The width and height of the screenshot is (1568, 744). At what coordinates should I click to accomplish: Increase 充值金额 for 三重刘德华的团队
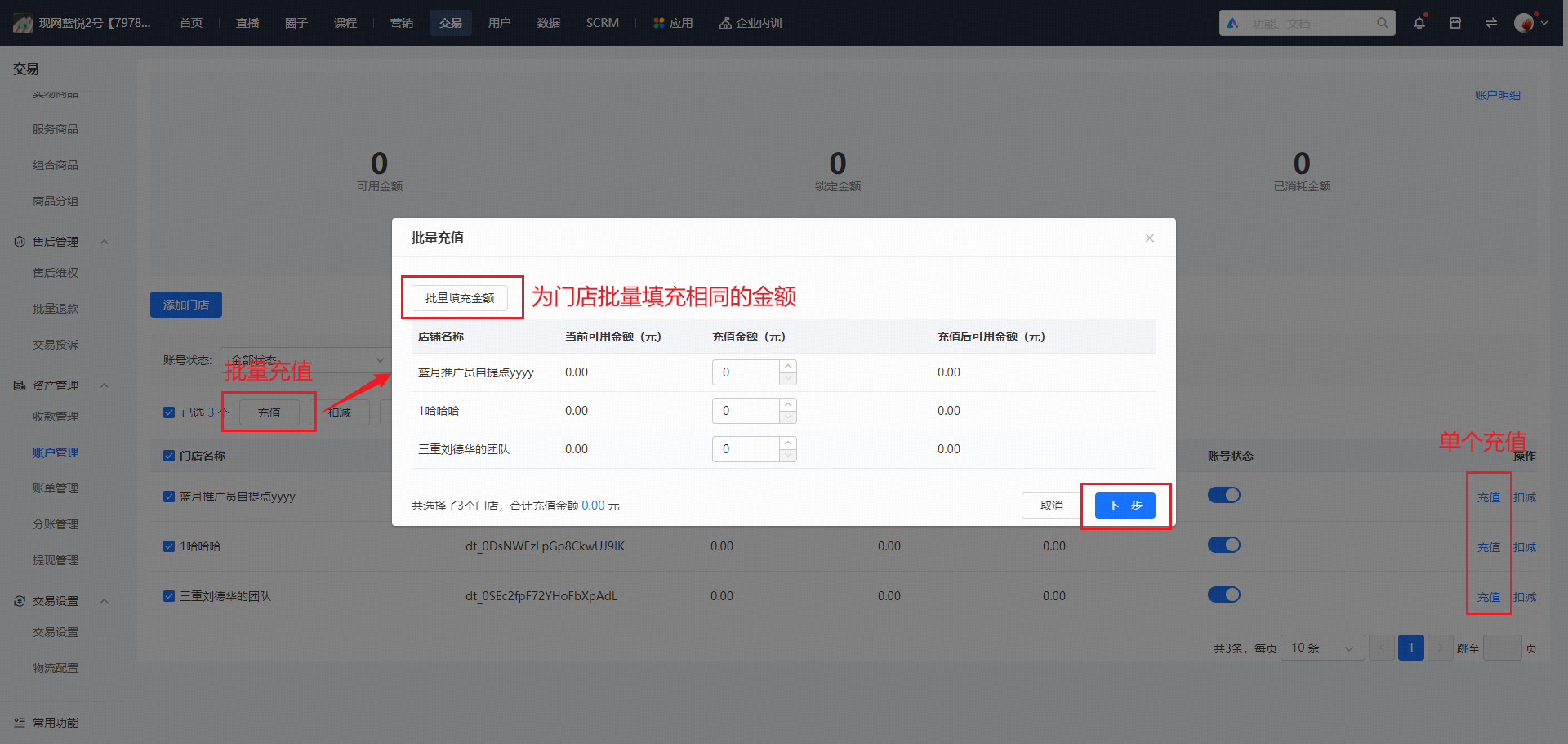click(x=788, y=443)
